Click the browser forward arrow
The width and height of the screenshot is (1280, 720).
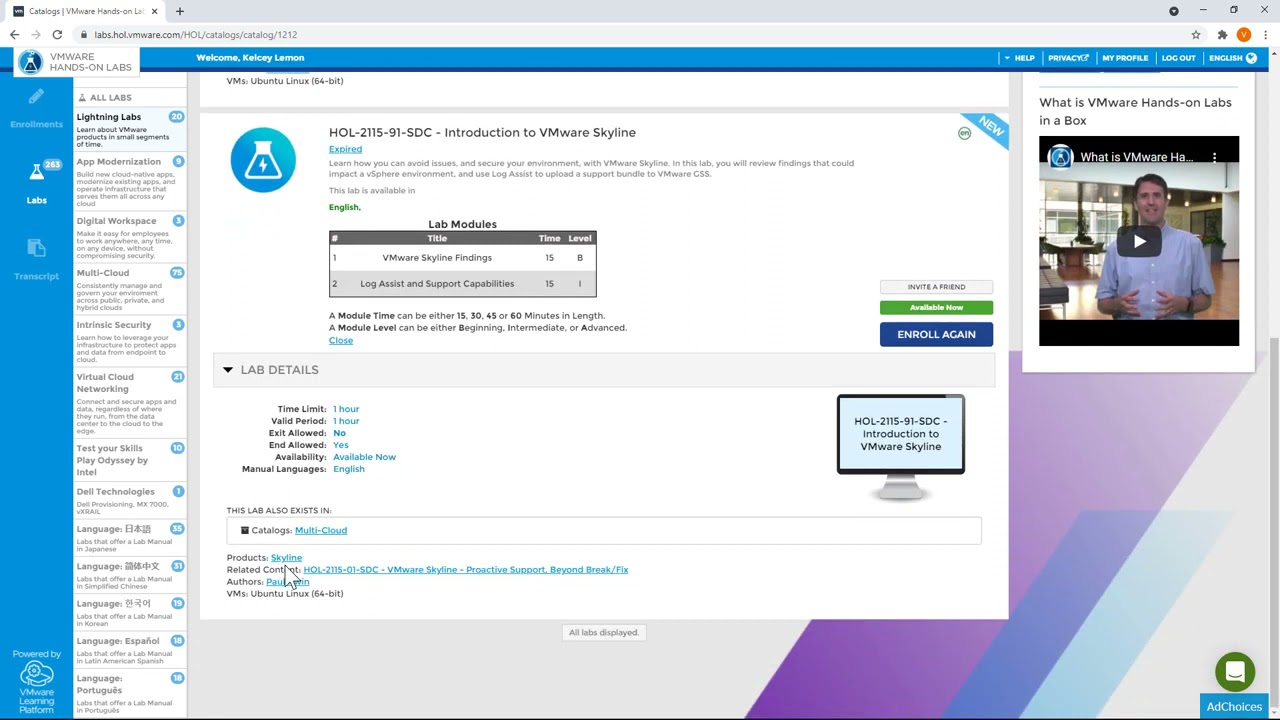(x=36, y=35)
